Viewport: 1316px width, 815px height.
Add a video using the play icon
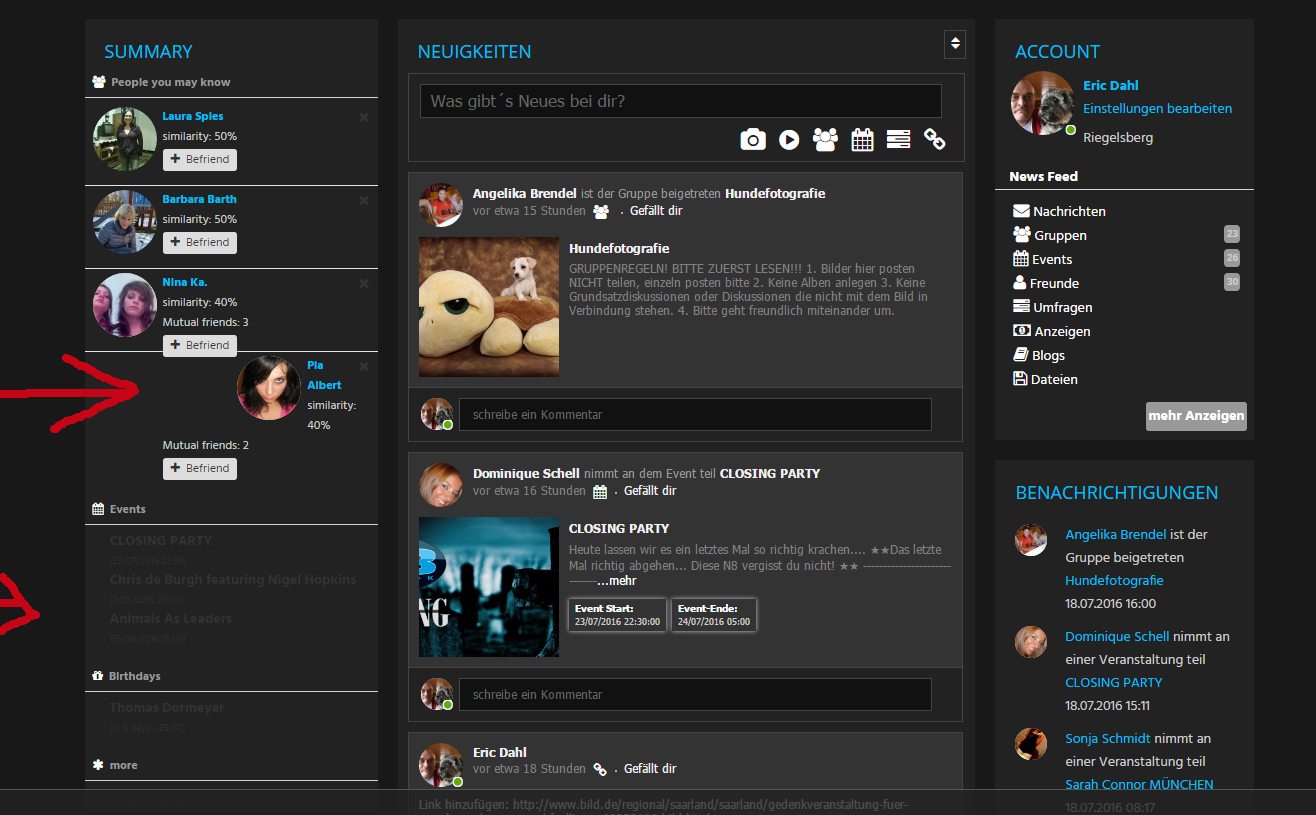(790, 140)
